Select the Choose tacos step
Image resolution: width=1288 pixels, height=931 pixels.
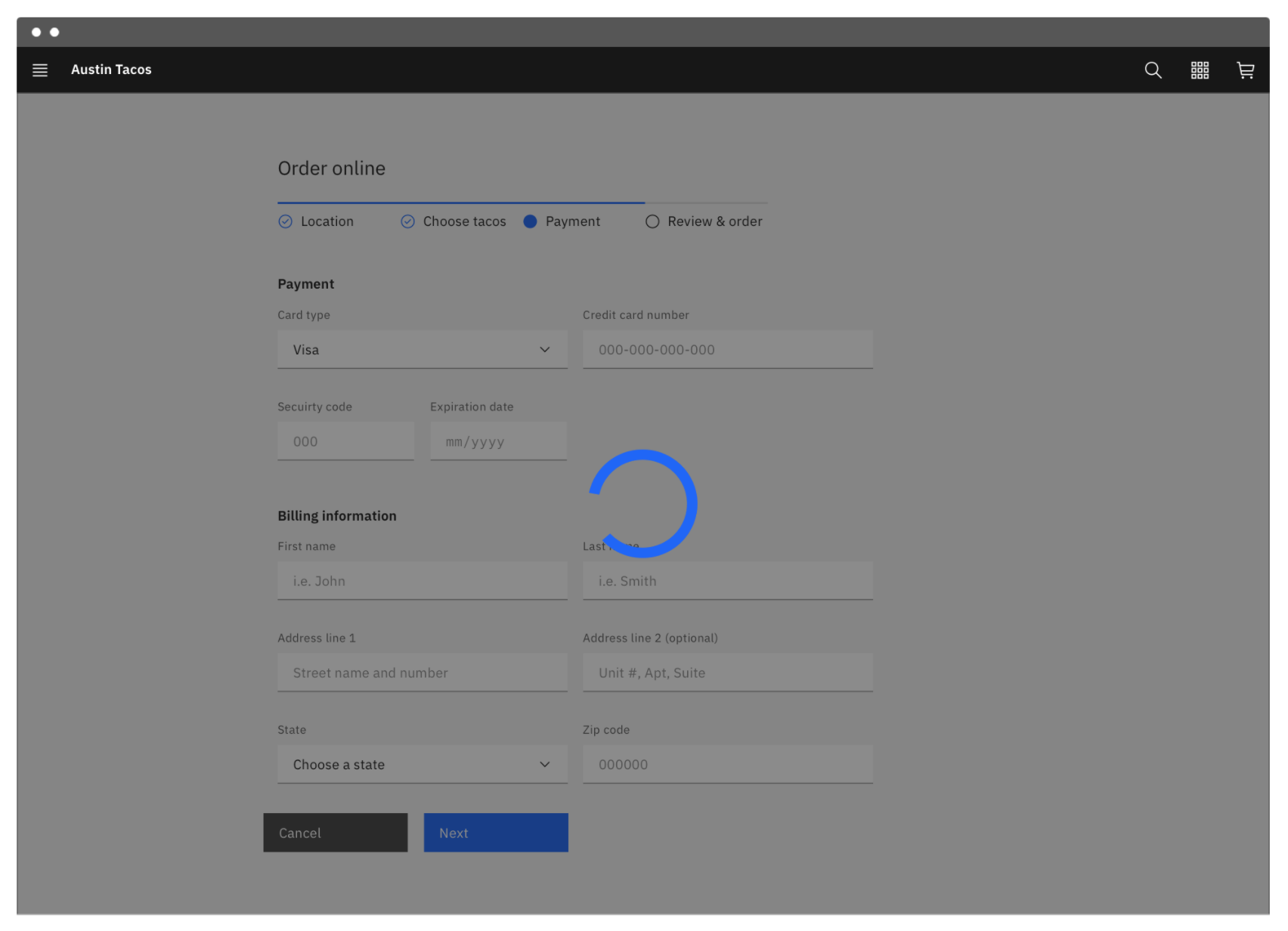[x=464, y=221]
